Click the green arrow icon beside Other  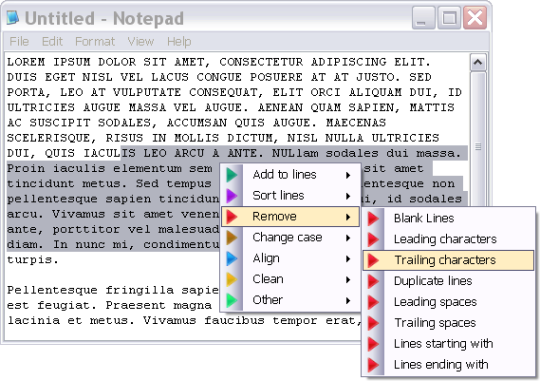tap(232, 300)
